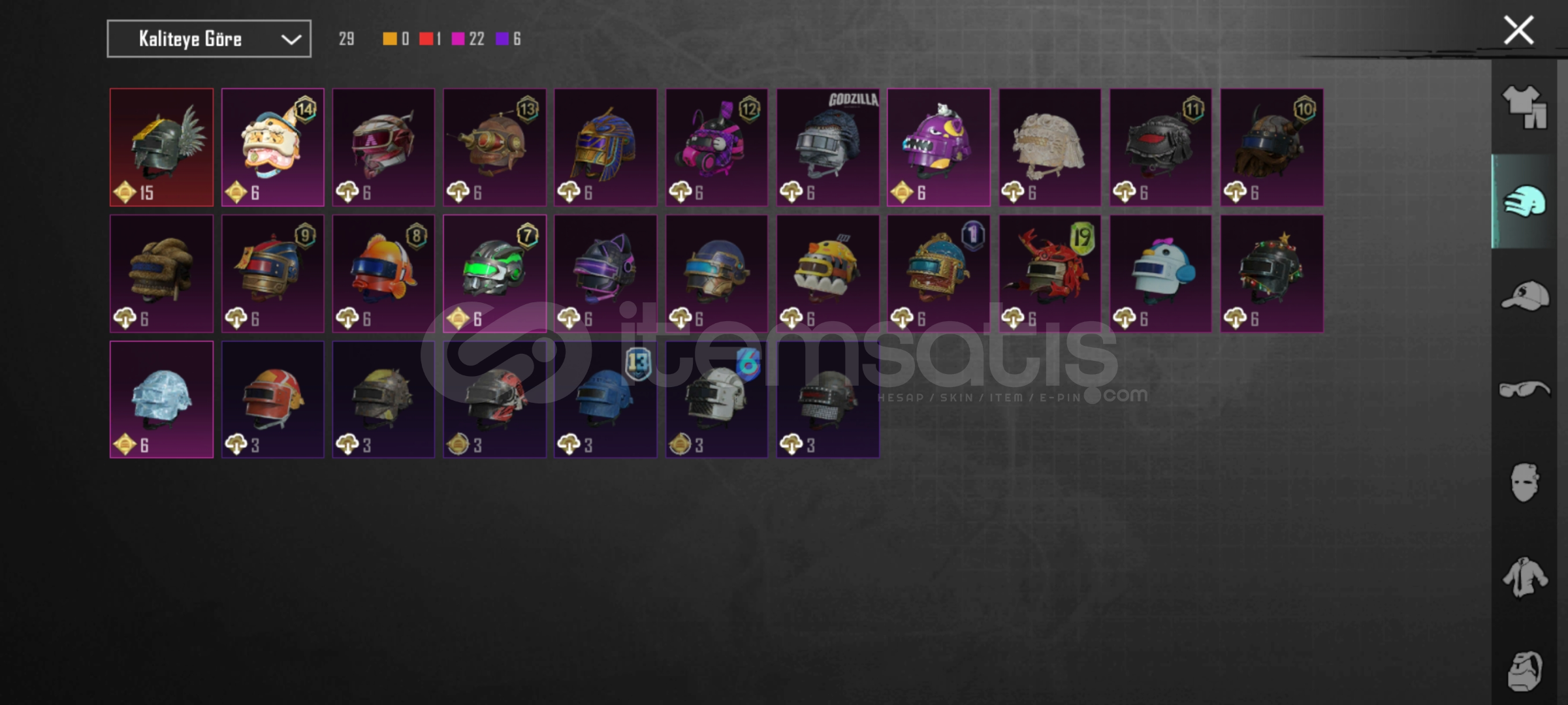This screenshot has height=705, width=1568.
Task: Click the dropdown chevron arrow beside Kaliteye Göre
Action: click(x=291, y=40)
